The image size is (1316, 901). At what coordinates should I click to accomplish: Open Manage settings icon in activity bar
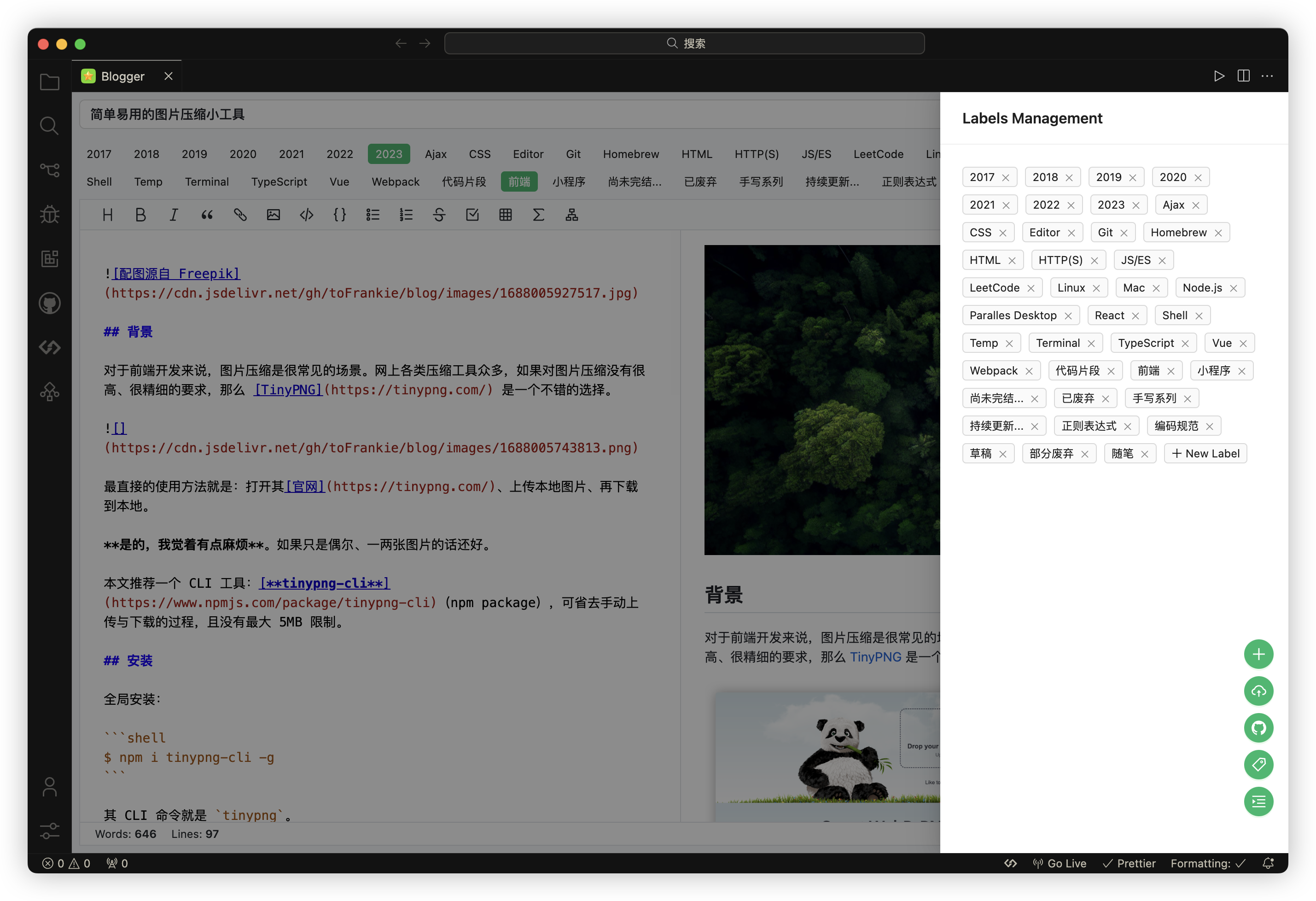(50, 830)
